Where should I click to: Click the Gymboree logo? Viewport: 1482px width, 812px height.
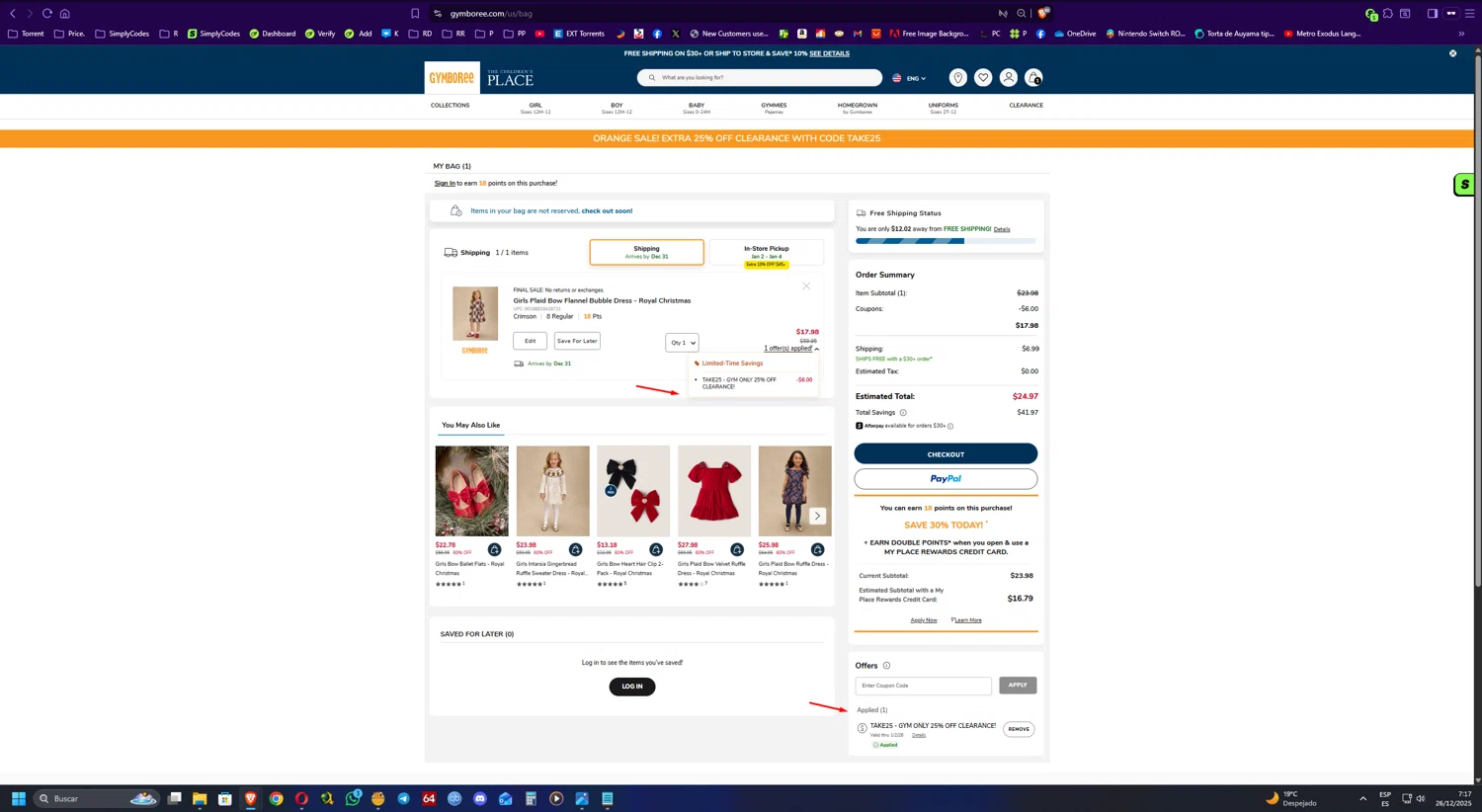click(452, 78)
